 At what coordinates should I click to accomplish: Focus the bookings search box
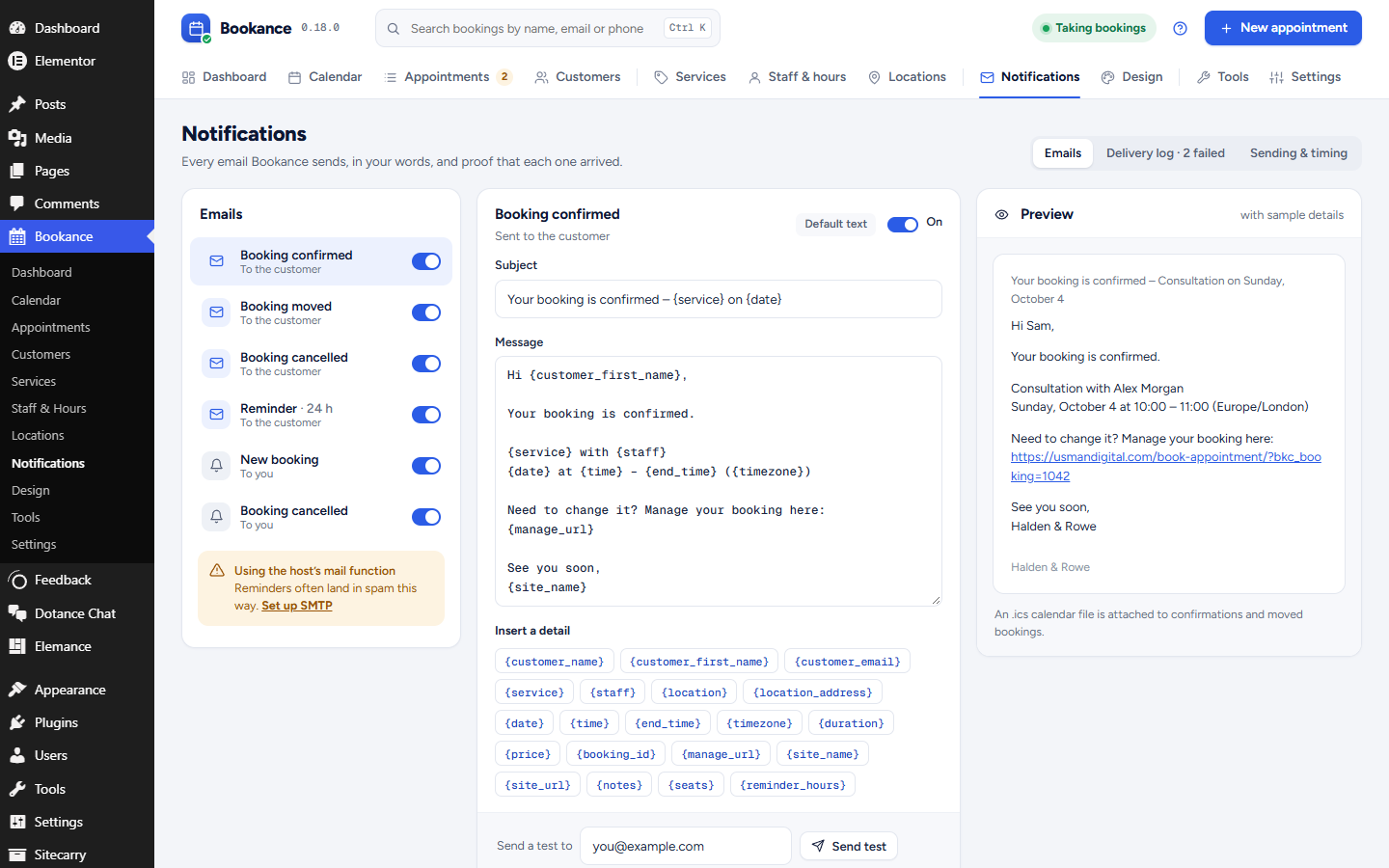point(548,28)
